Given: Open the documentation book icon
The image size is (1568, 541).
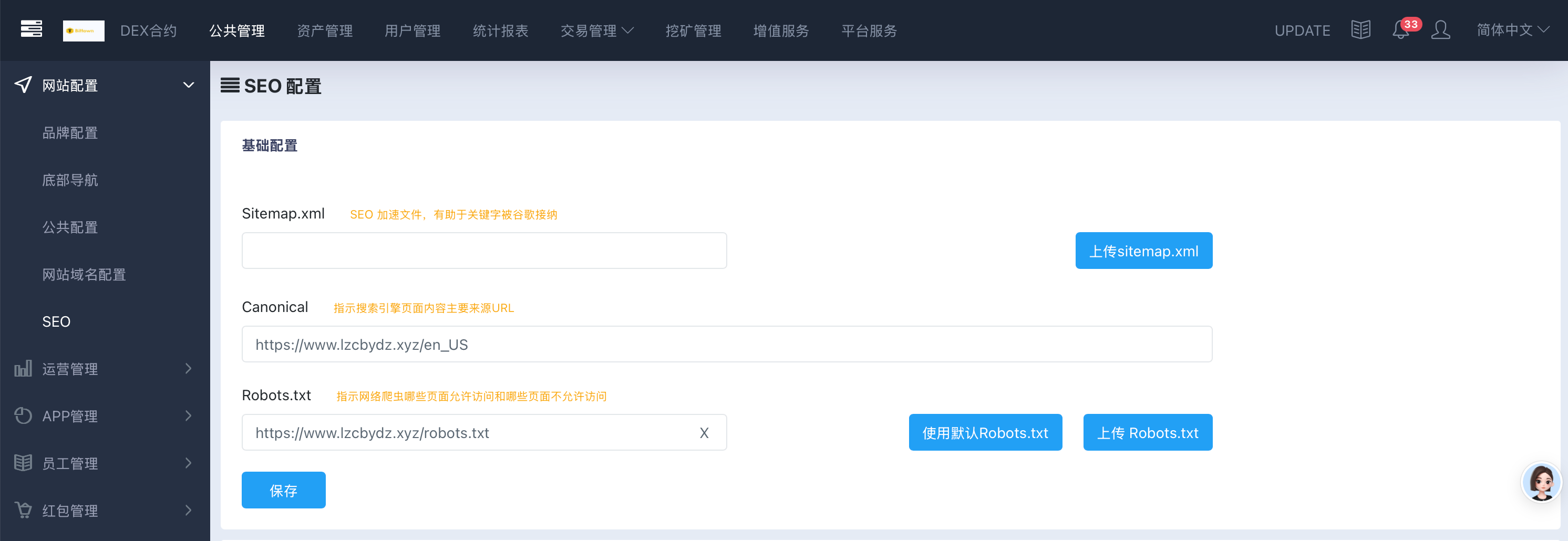Looking at the screenshot, I should 1360,30.
